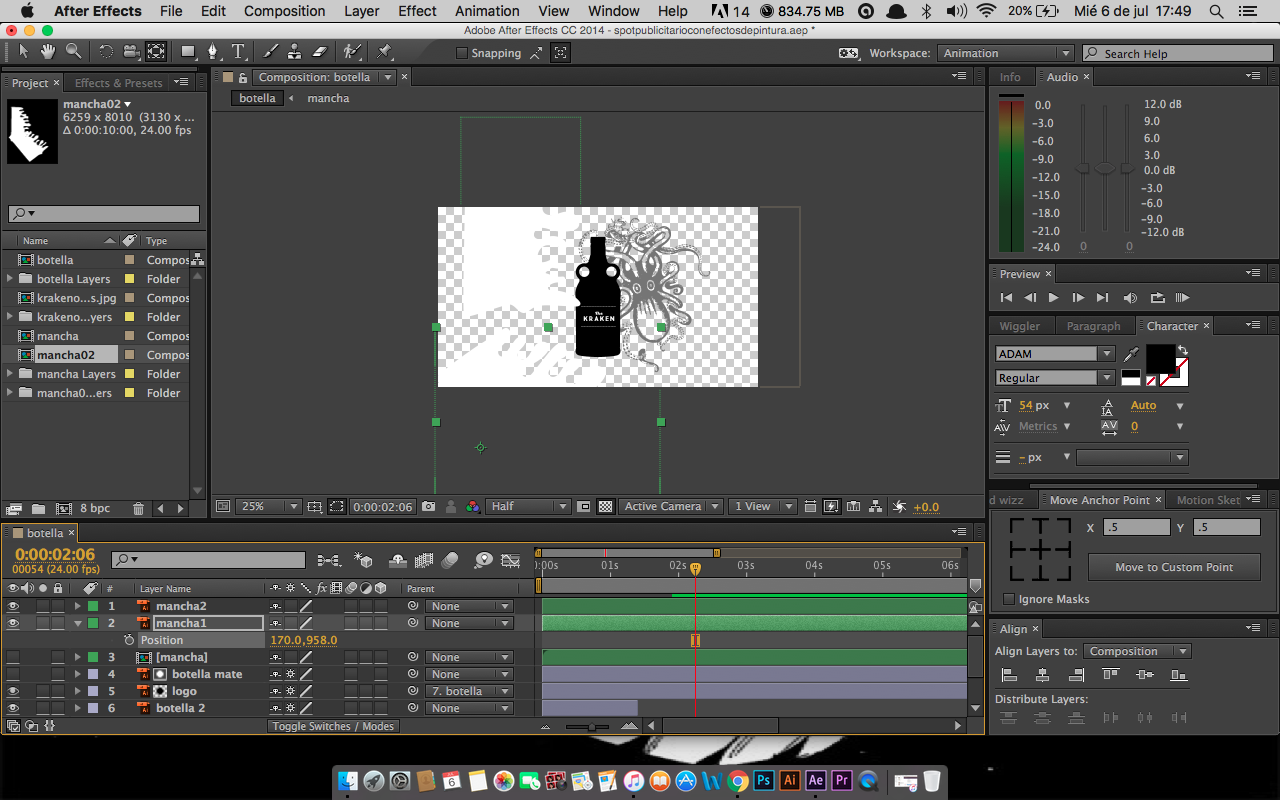1280x800 pixels.
Task: Select the Roto Brush tool
Action: 352,51
